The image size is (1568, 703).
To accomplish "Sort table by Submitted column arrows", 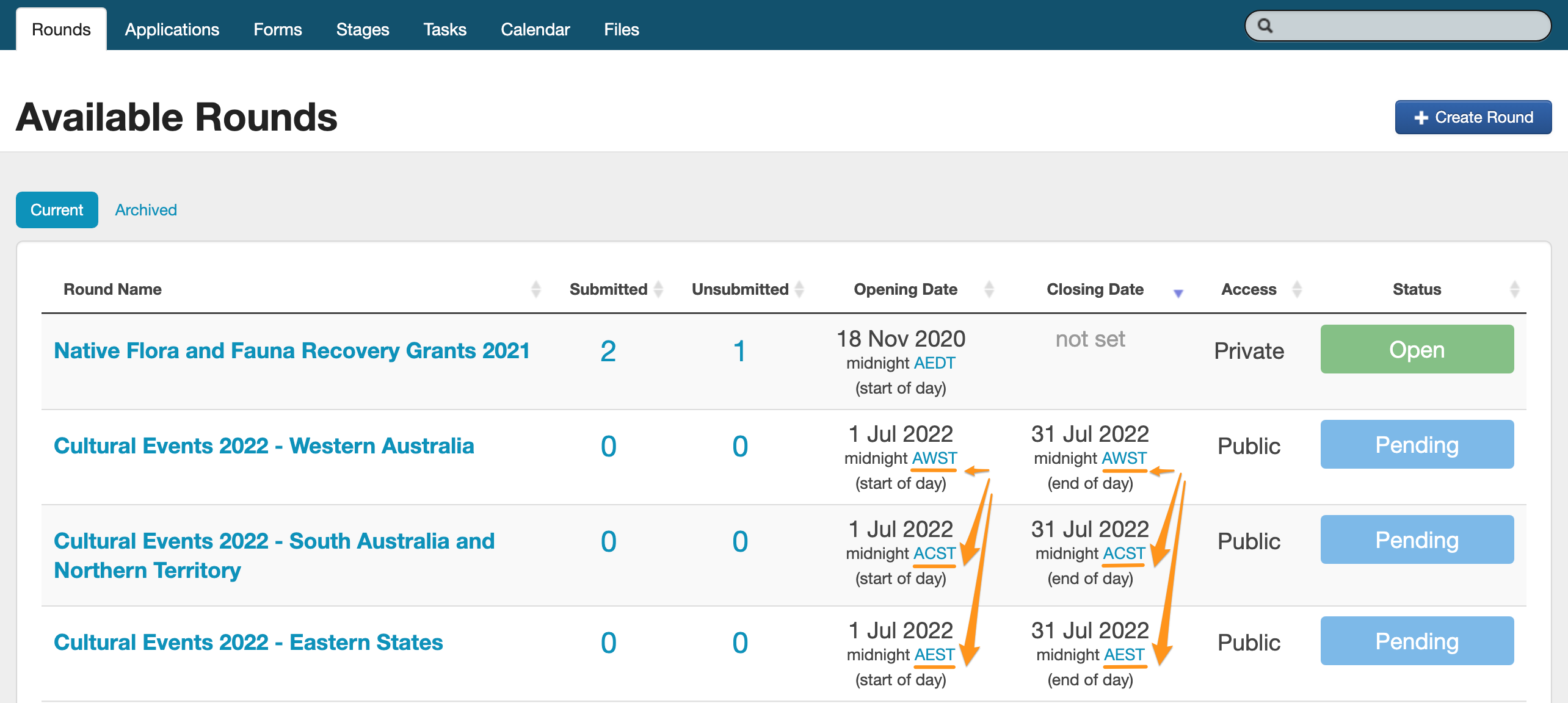I will point(658,289).
